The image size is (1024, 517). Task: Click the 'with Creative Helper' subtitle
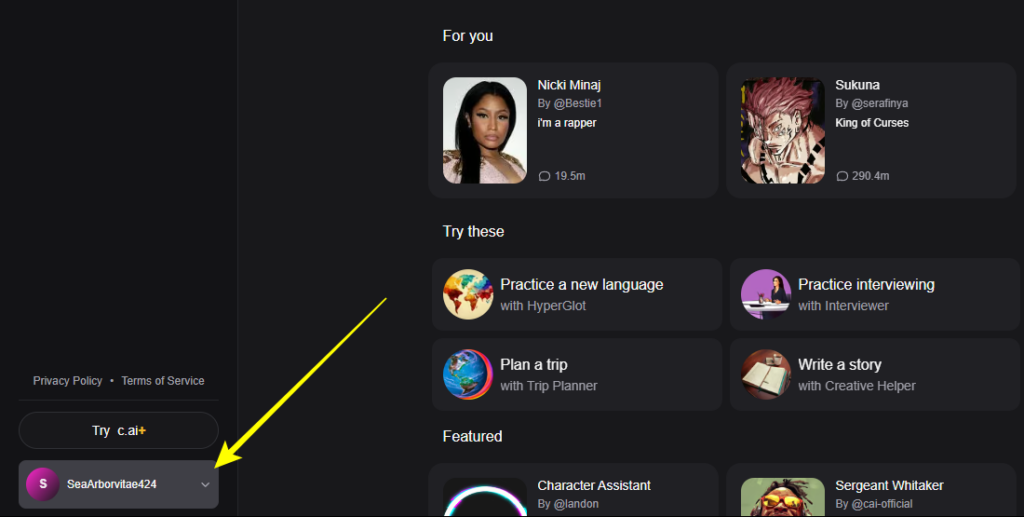[x=857, y=386]
